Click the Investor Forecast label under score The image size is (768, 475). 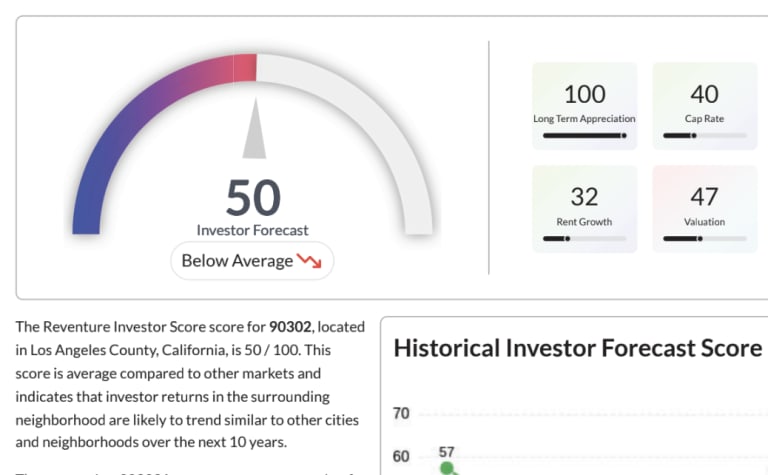253,230
